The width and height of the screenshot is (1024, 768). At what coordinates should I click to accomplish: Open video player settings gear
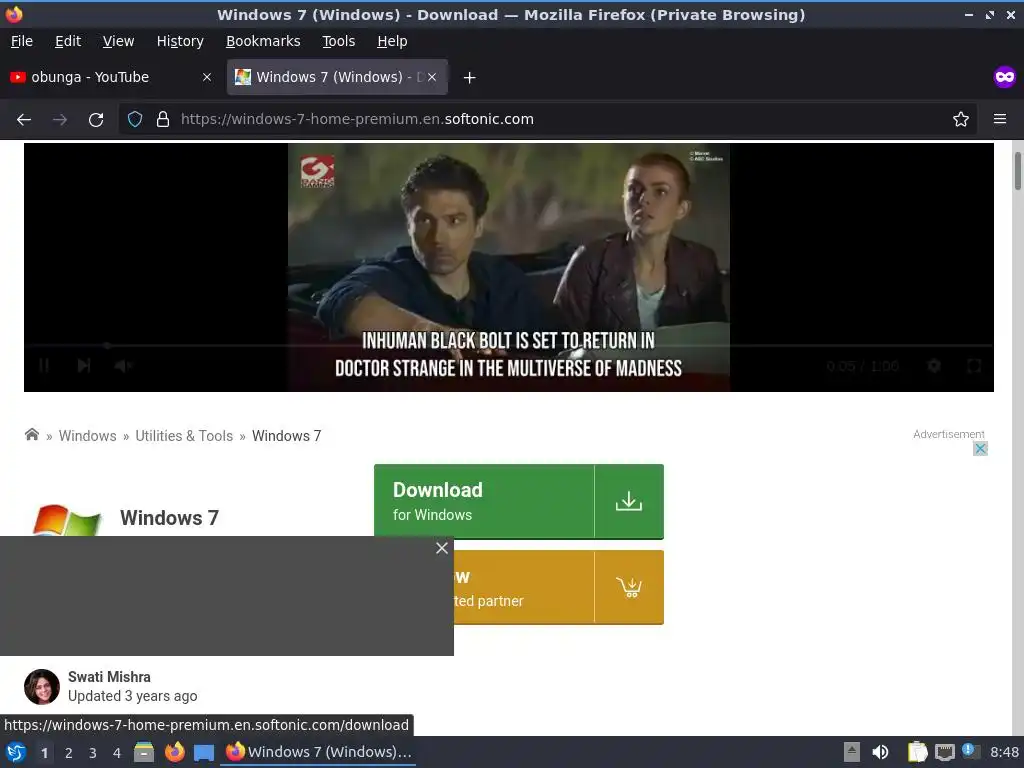tap(934, 366)
